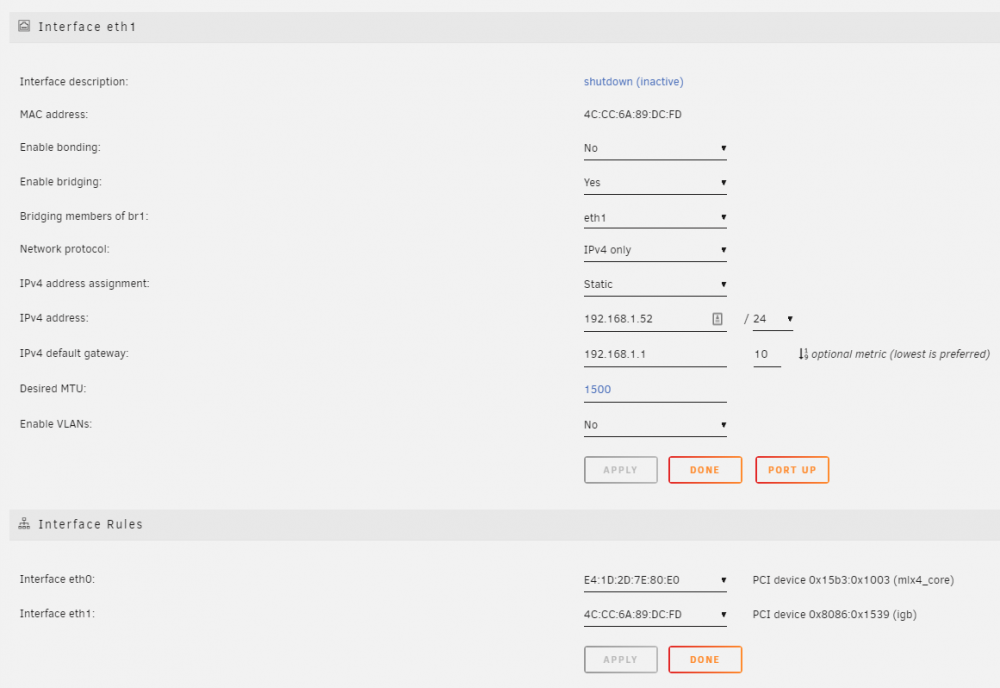The image size is (1000, 688).
Task: Click the Enable bridging label
Action: coord(61,182)
